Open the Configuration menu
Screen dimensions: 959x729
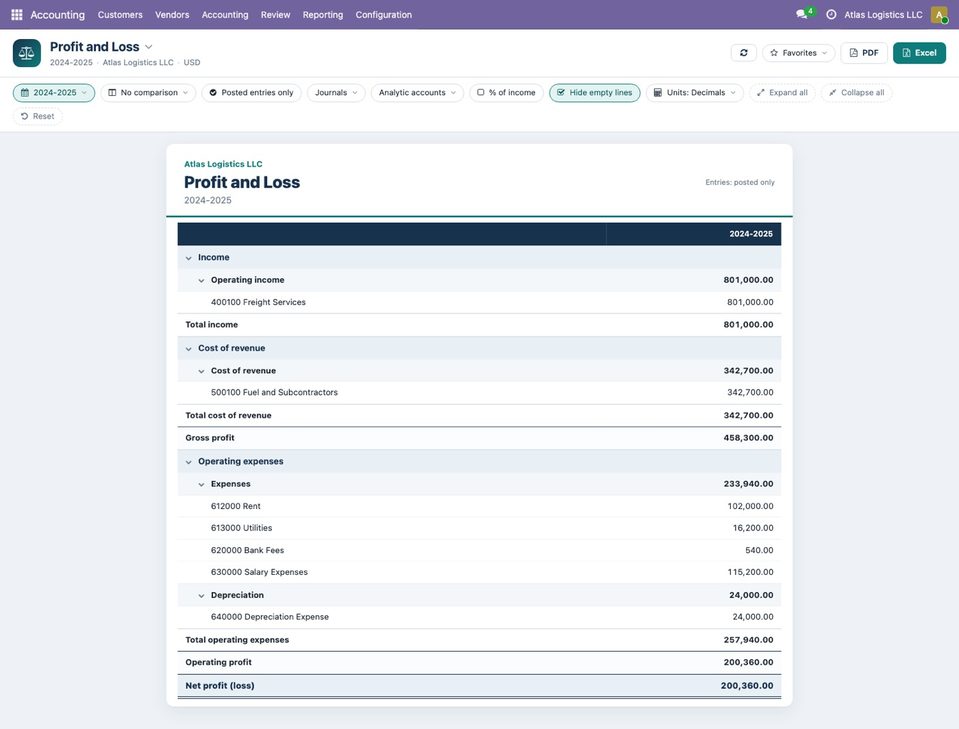[383, 15]
